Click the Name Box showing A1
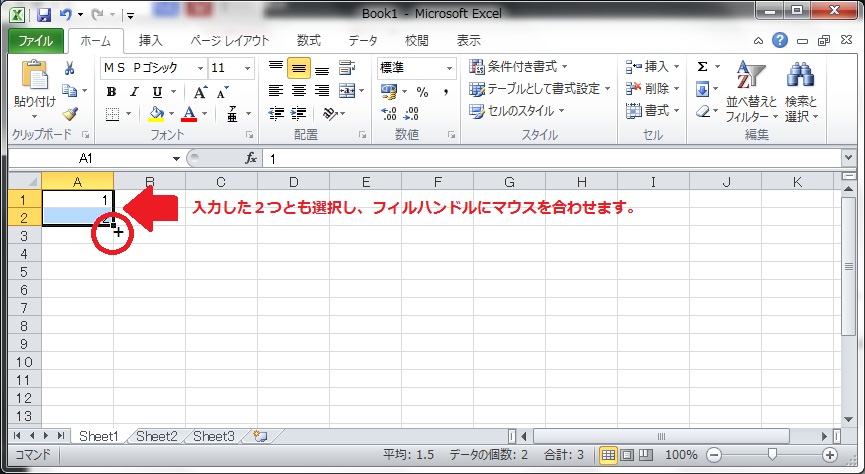 (x=86, y=159)
